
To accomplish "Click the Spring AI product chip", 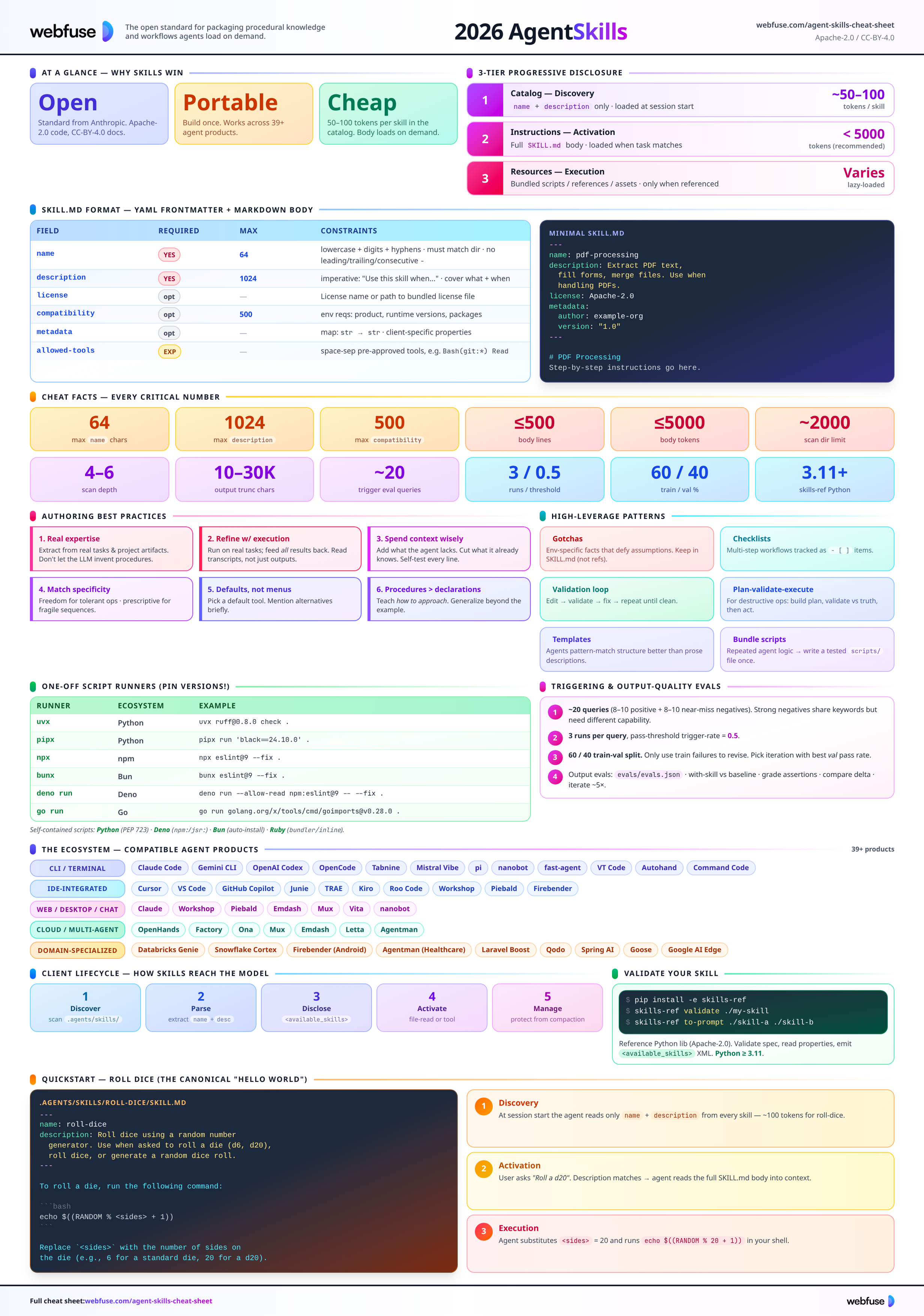I will tap(597, 950).
